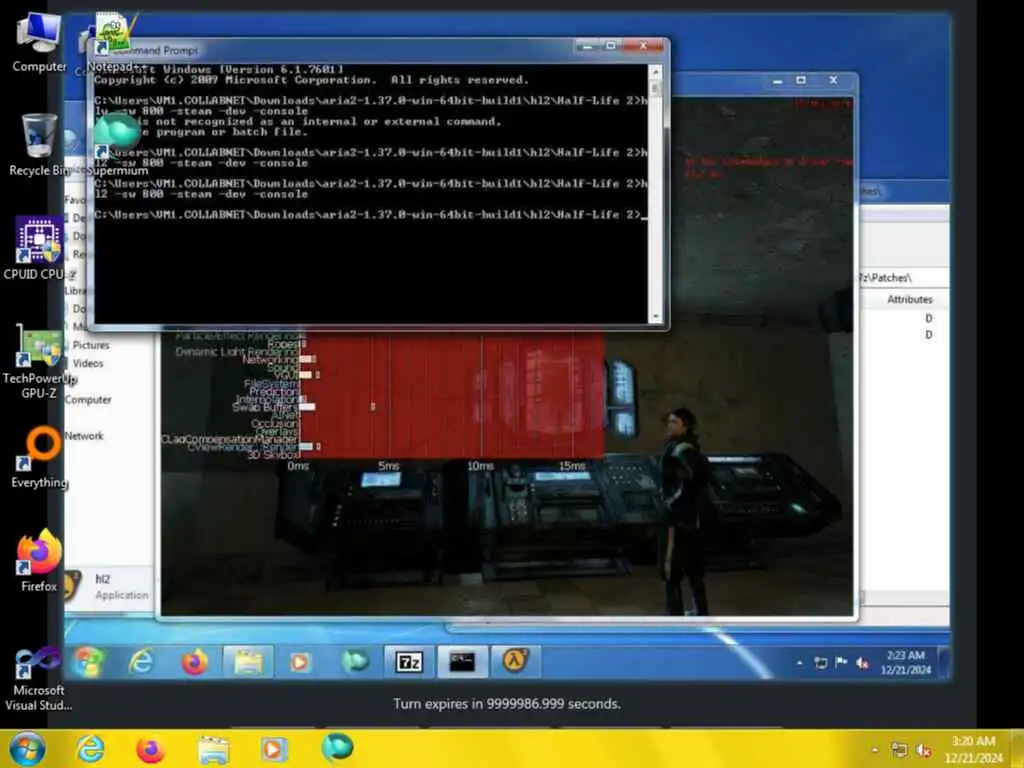Click the Action Center flag in remote tray
This screenshot has height=768, width=1024.
click(x=841, y=663)
